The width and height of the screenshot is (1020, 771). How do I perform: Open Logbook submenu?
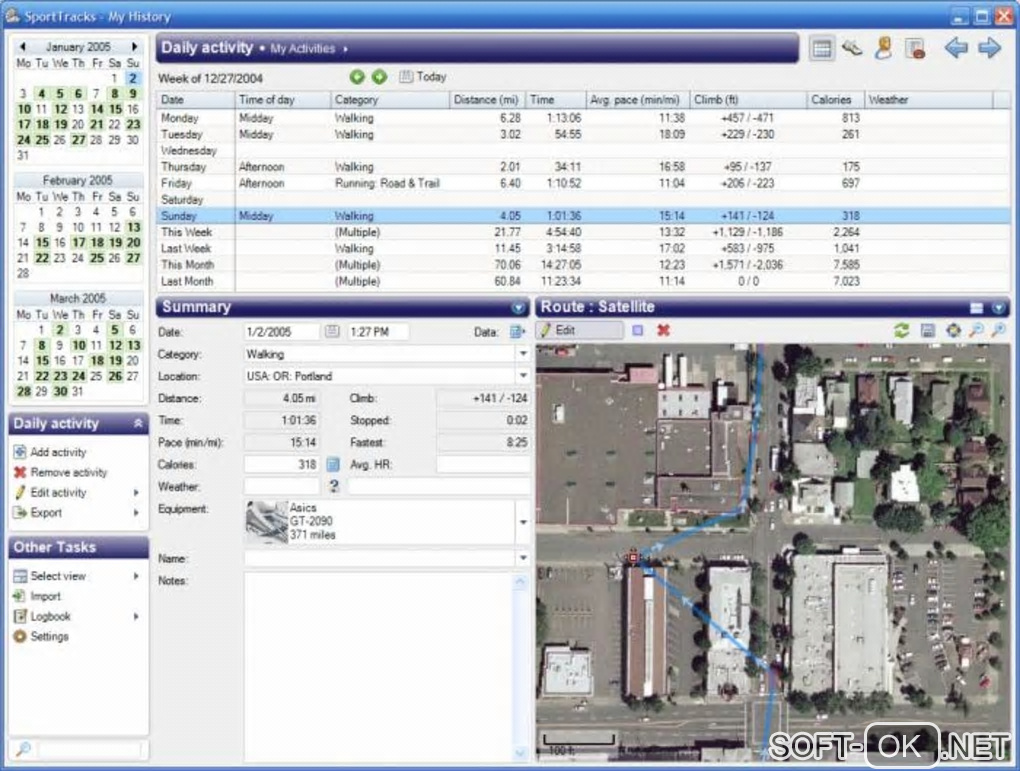tap(76, 616)
